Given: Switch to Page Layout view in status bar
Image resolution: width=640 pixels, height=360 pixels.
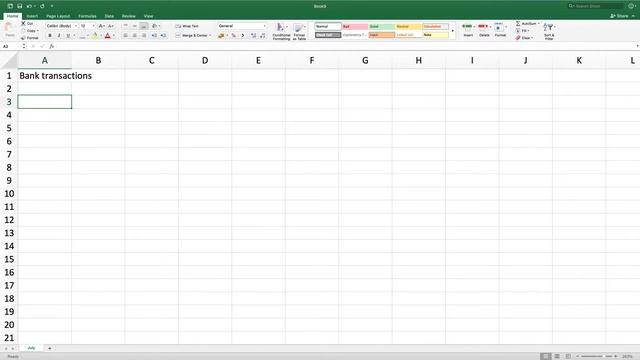Looking at the screenshot, I should point(557,356).
